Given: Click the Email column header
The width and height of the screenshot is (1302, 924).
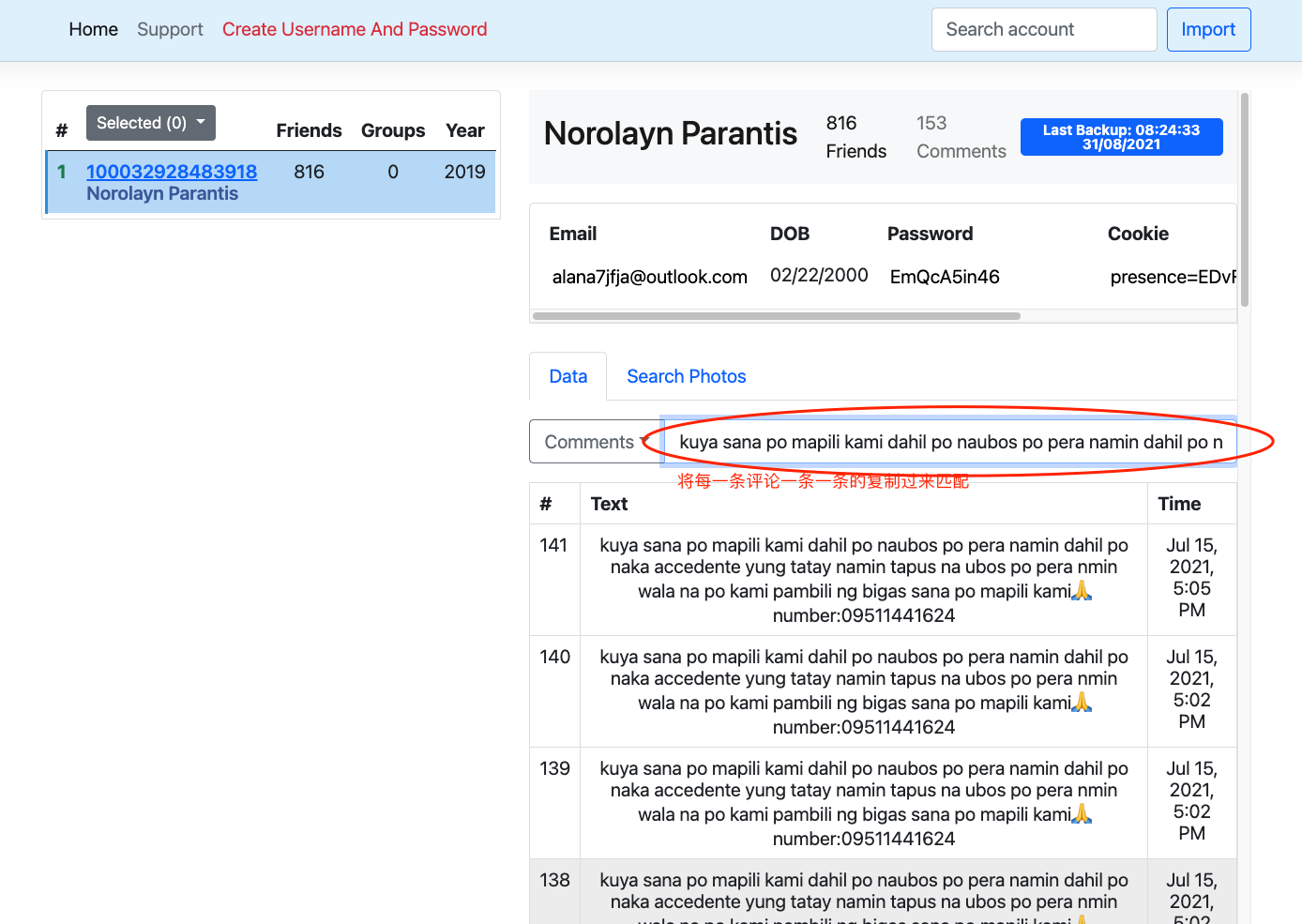Looking at the screenshot, I should [x=573, y=234].
